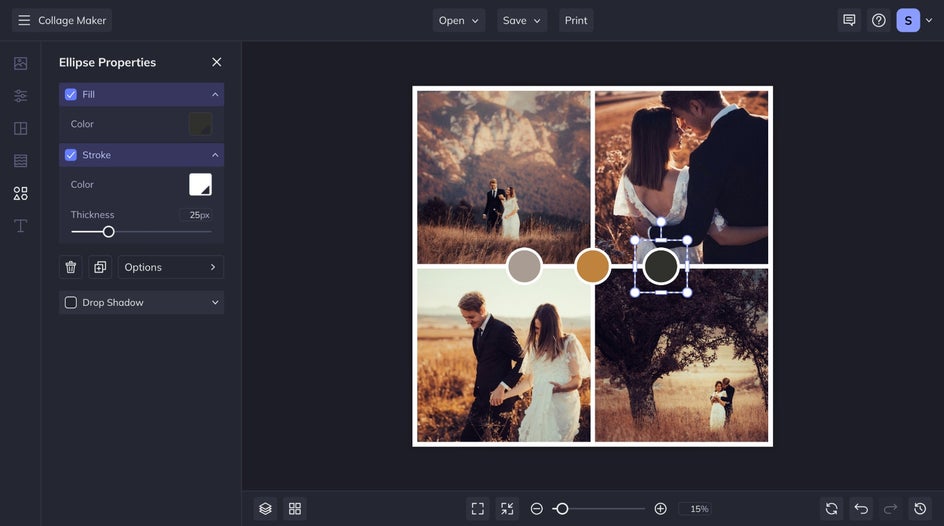Image resolution: width=944 pixels, height=526 pixels.
Task: Click the Stroke color swatch
Action: pyautogui.click(x=200, y=184)
